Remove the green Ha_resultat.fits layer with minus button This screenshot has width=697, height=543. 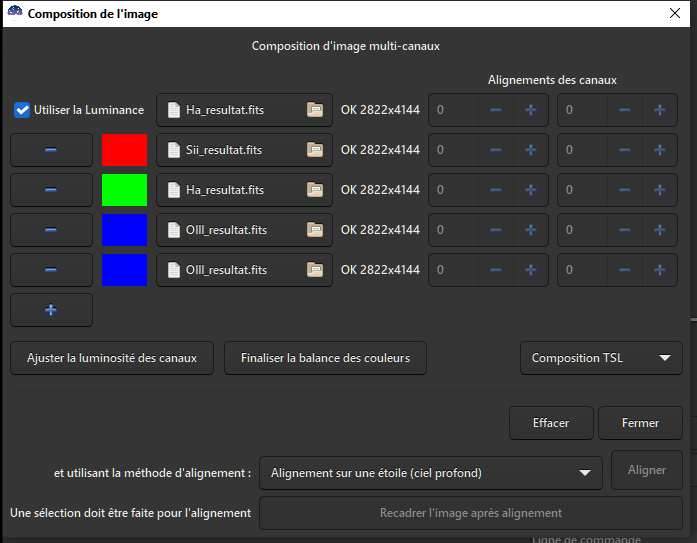pyautogui.click(x=51, y=190)
